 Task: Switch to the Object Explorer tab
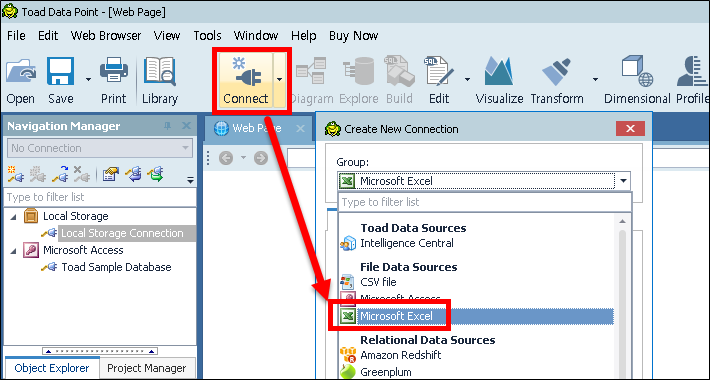[x=52, y=368]
